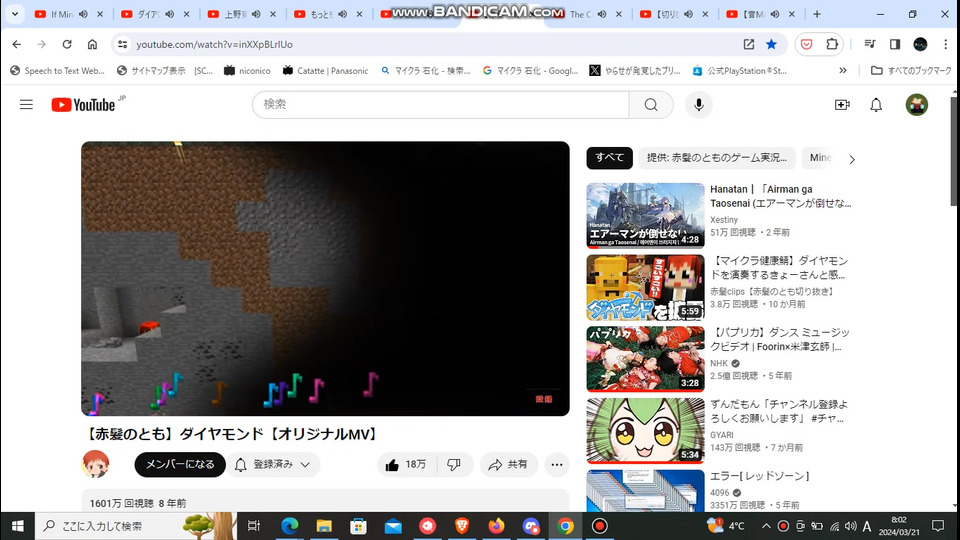Open the パプリカ NHK video thumbnail
The image size is (960, 540).
645,359
